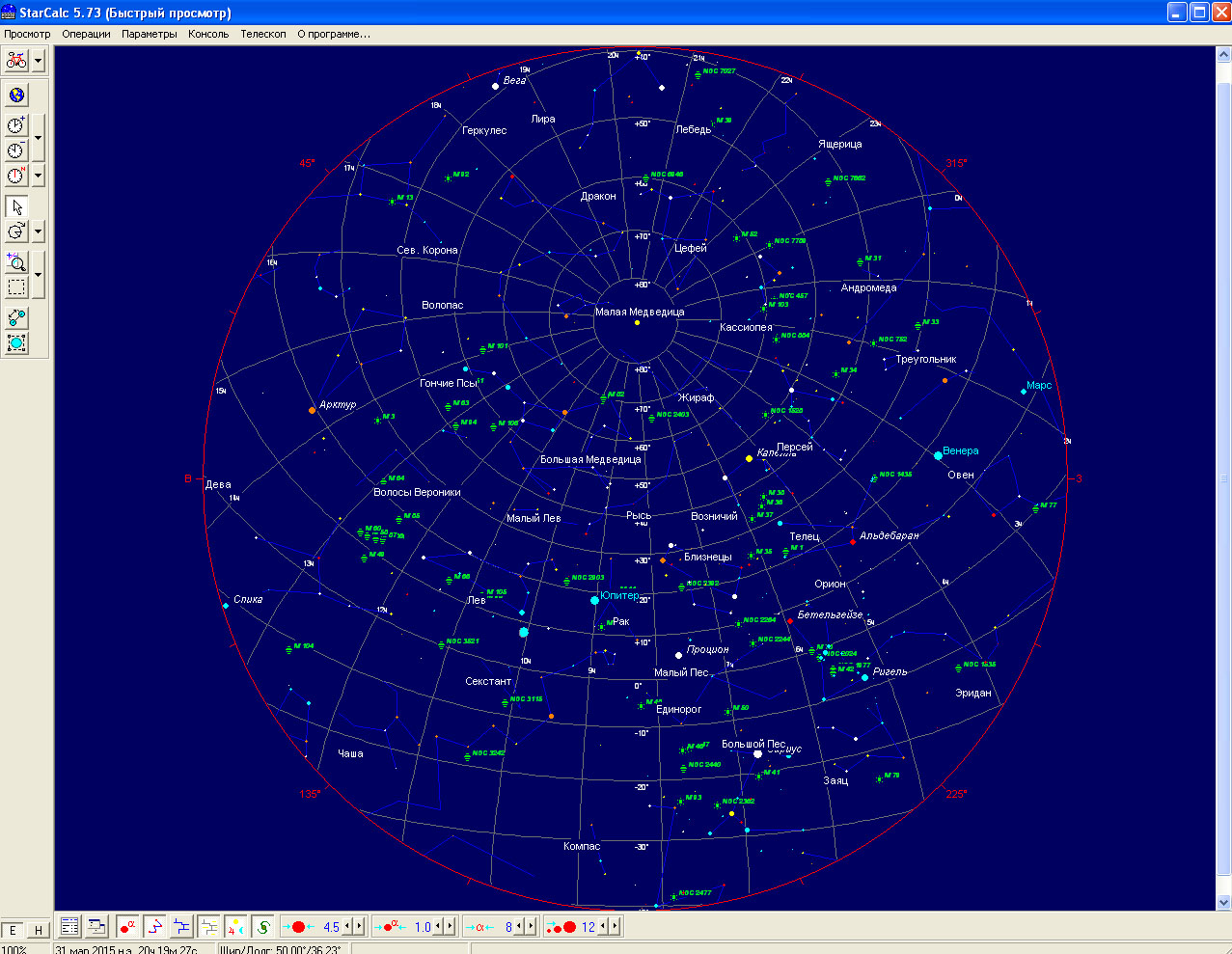
Task: Open dropdown beside the red N clock
Action: click(x=39, y=176)
